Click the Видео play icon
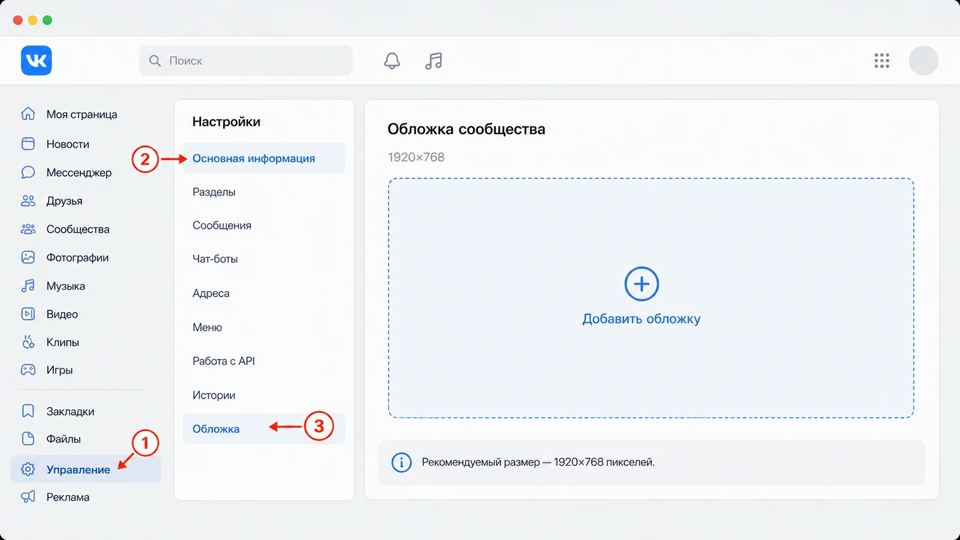Image resolution: width=960 pixels, height=540 pixels. click(x=28, y=314)
